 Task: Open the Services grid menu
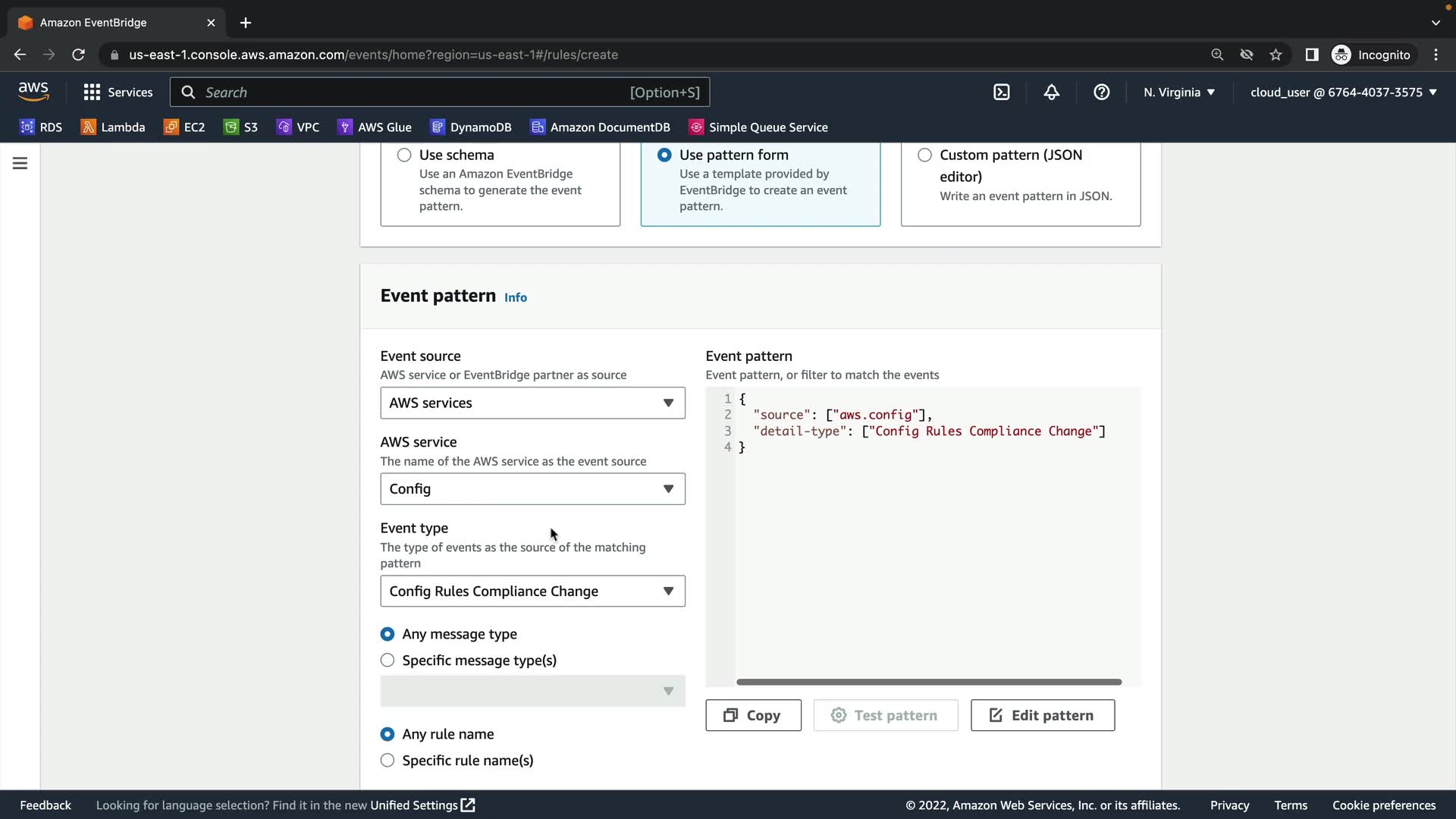[118, 92]
